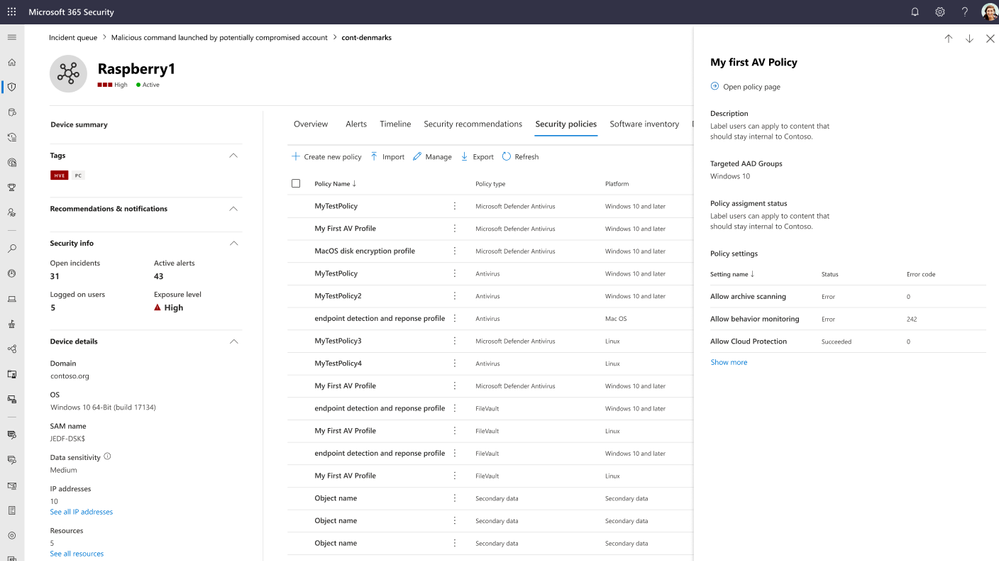The height and width of the screenshot is (561, 999).
Task: Click Export in the toolbar
Action: coord(477,157)
